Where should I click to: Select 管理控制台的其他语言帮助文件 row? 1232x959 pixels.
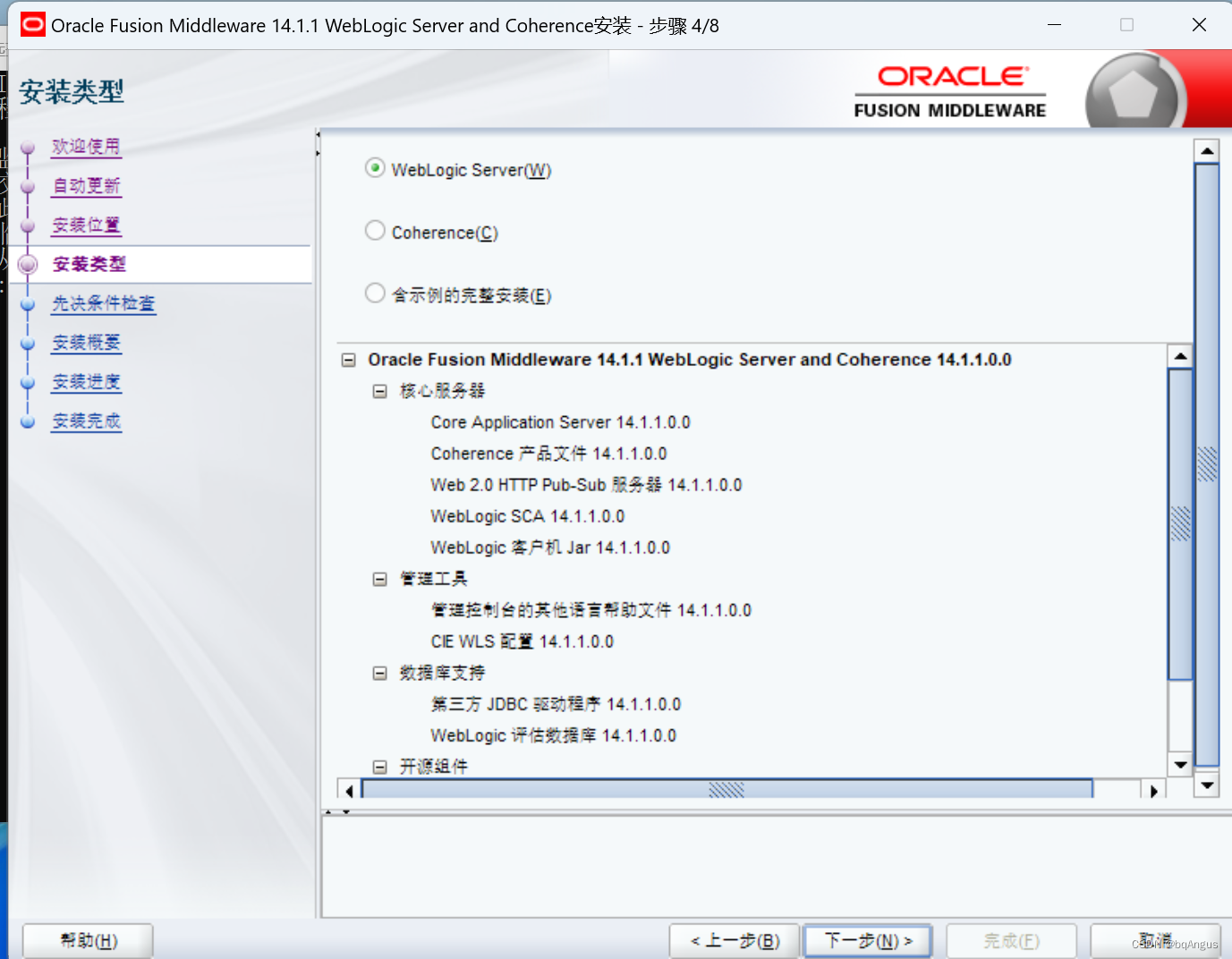[x=591, y=610]
